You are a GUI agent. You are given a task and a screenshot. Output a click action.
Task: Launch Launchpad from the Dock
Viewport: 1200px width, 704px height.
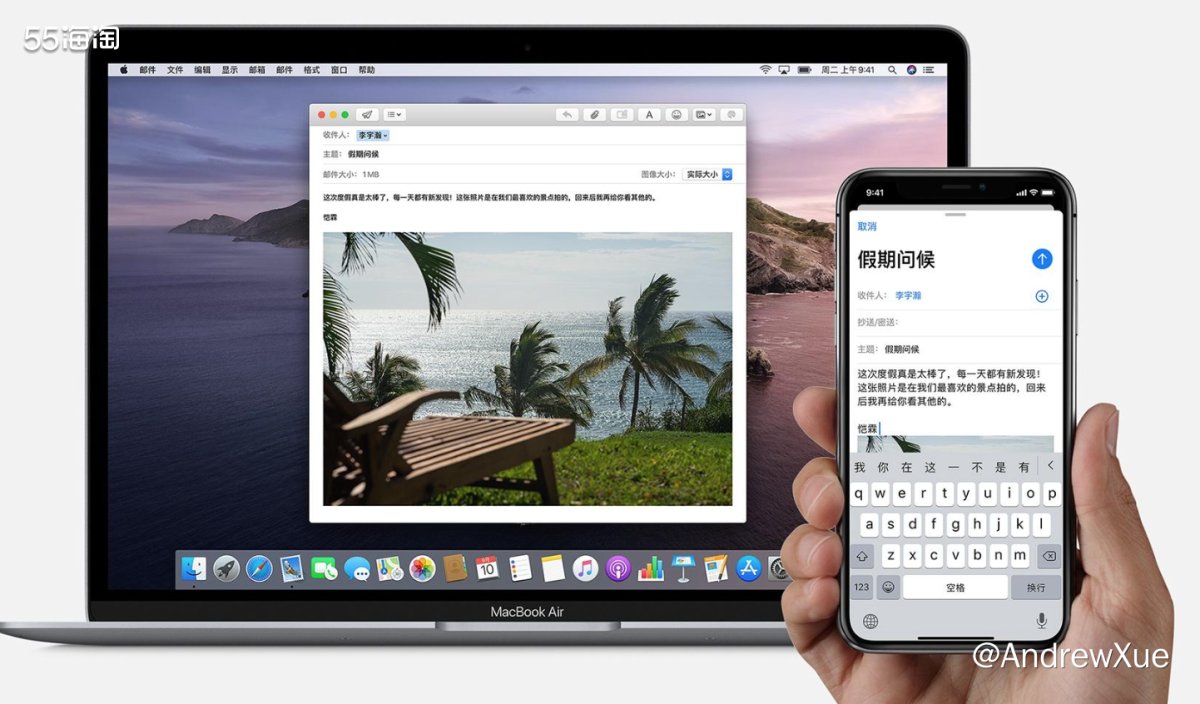pos(226,569)
